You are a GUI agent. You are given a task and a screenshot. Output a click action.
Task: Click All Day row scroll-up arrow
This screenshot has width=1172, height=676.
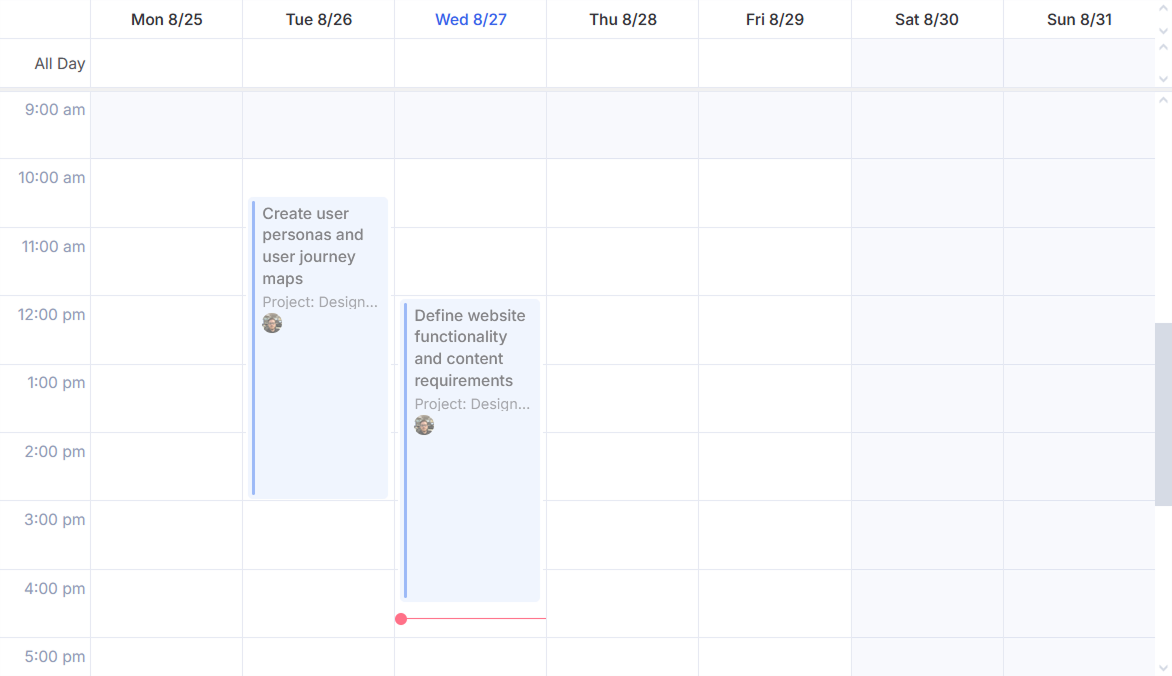pos(1163,47)
